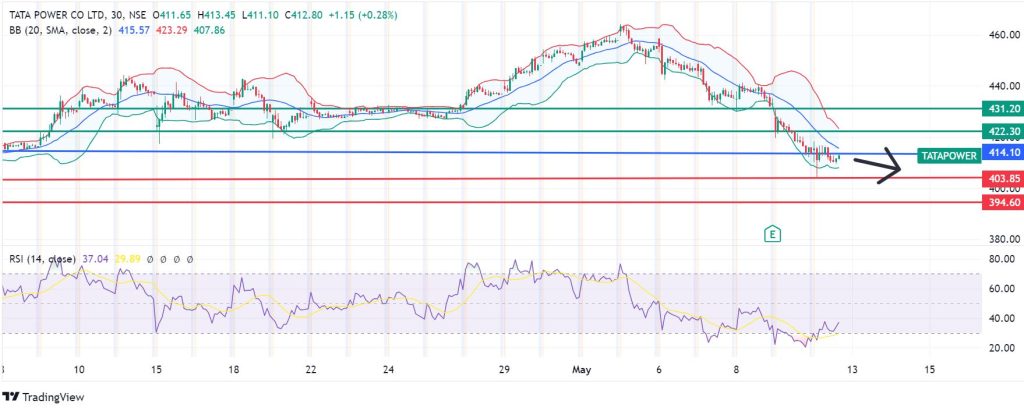Click the RSI value 37.04 readout
Screen dimensions: 1024x411
95,259
